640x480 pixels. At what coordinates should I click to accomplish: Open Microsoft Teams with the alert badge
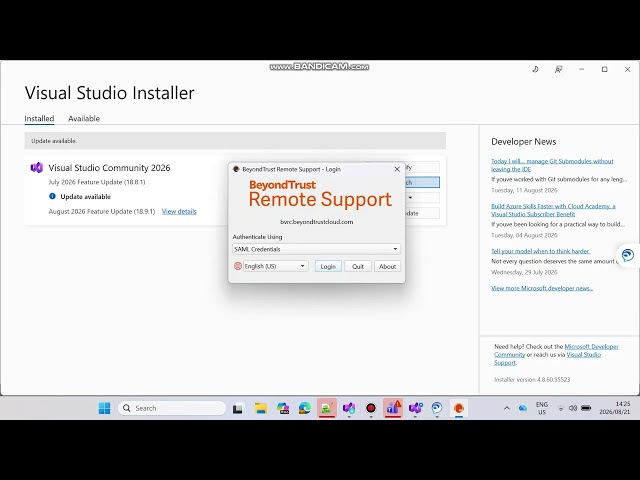(393, 408)
